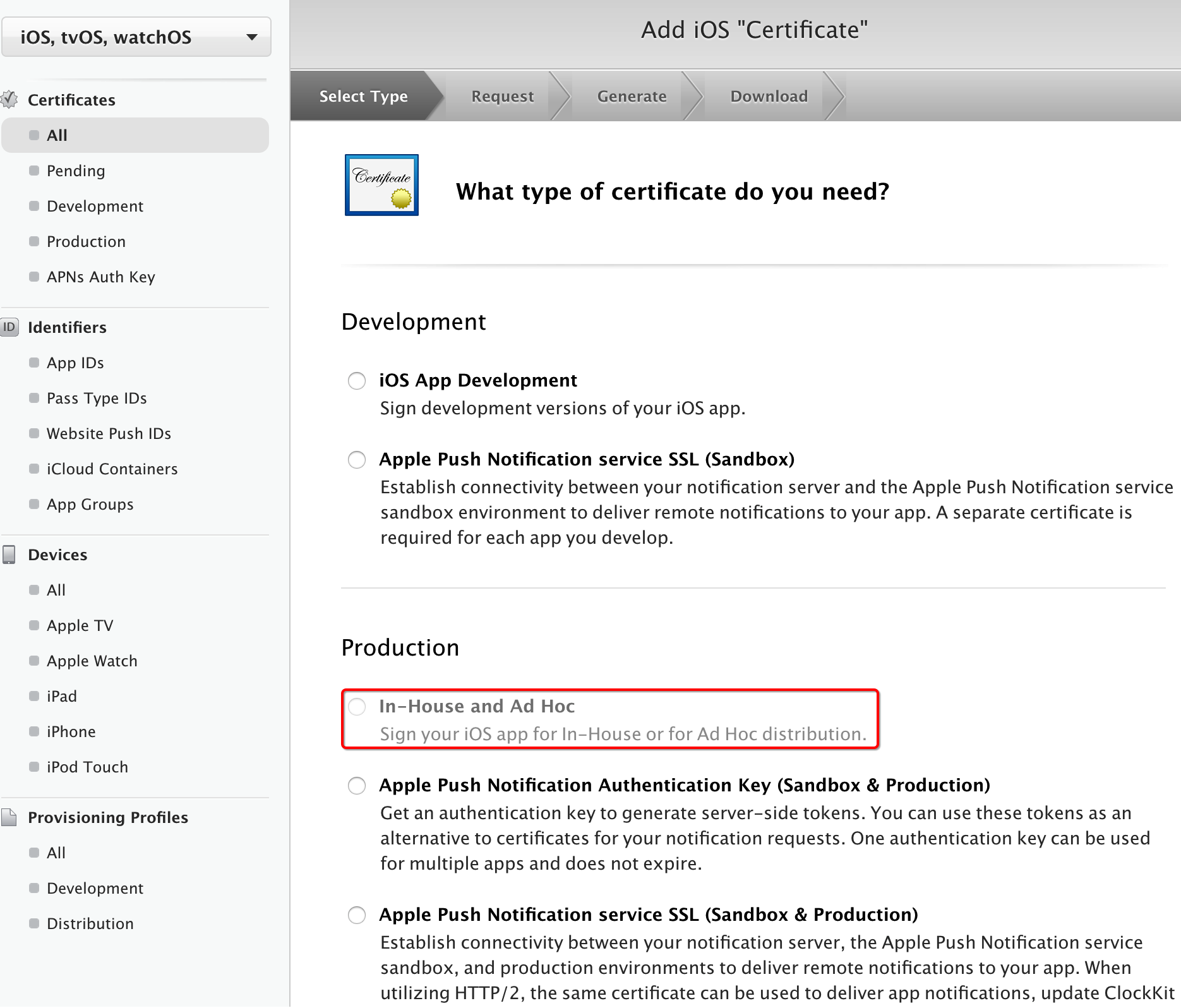Open APNs Auth Key section
Viewport: 1181px width, 1008px height.
click(101, 277)
